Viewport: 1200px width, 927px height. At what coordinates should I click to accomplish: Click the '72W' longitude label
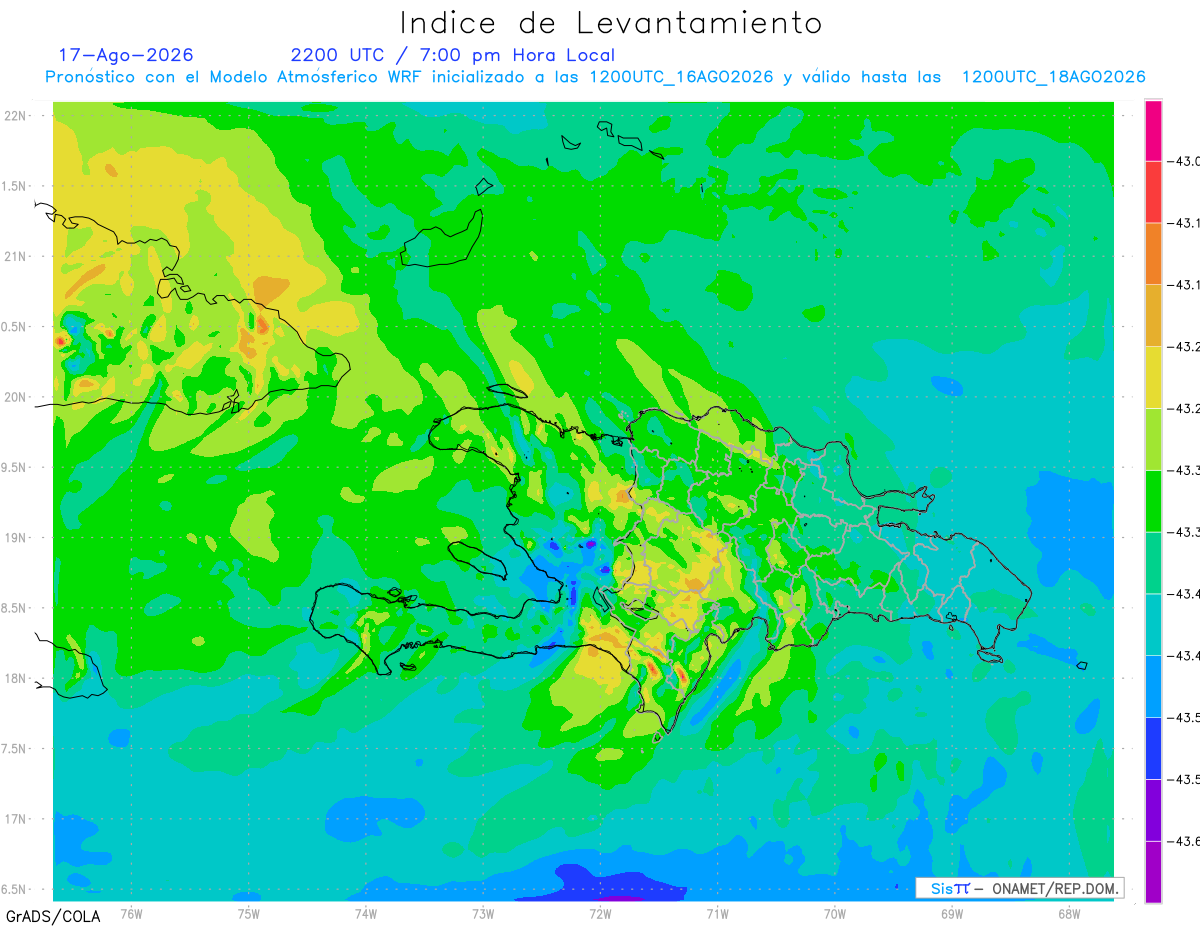coord(600,914)
